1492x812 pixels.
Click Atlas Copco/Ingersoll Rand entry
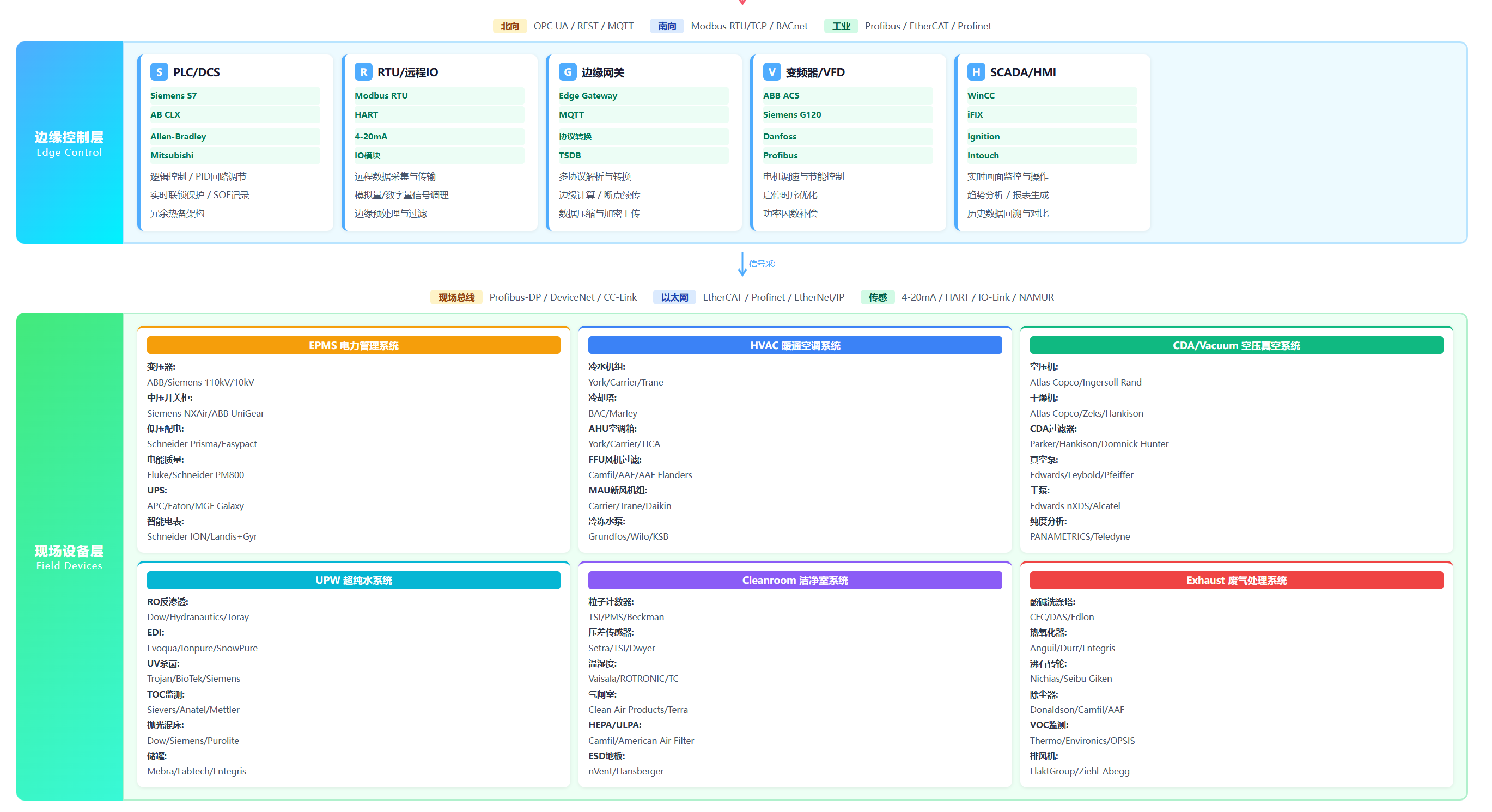[x=1086, y=382]
